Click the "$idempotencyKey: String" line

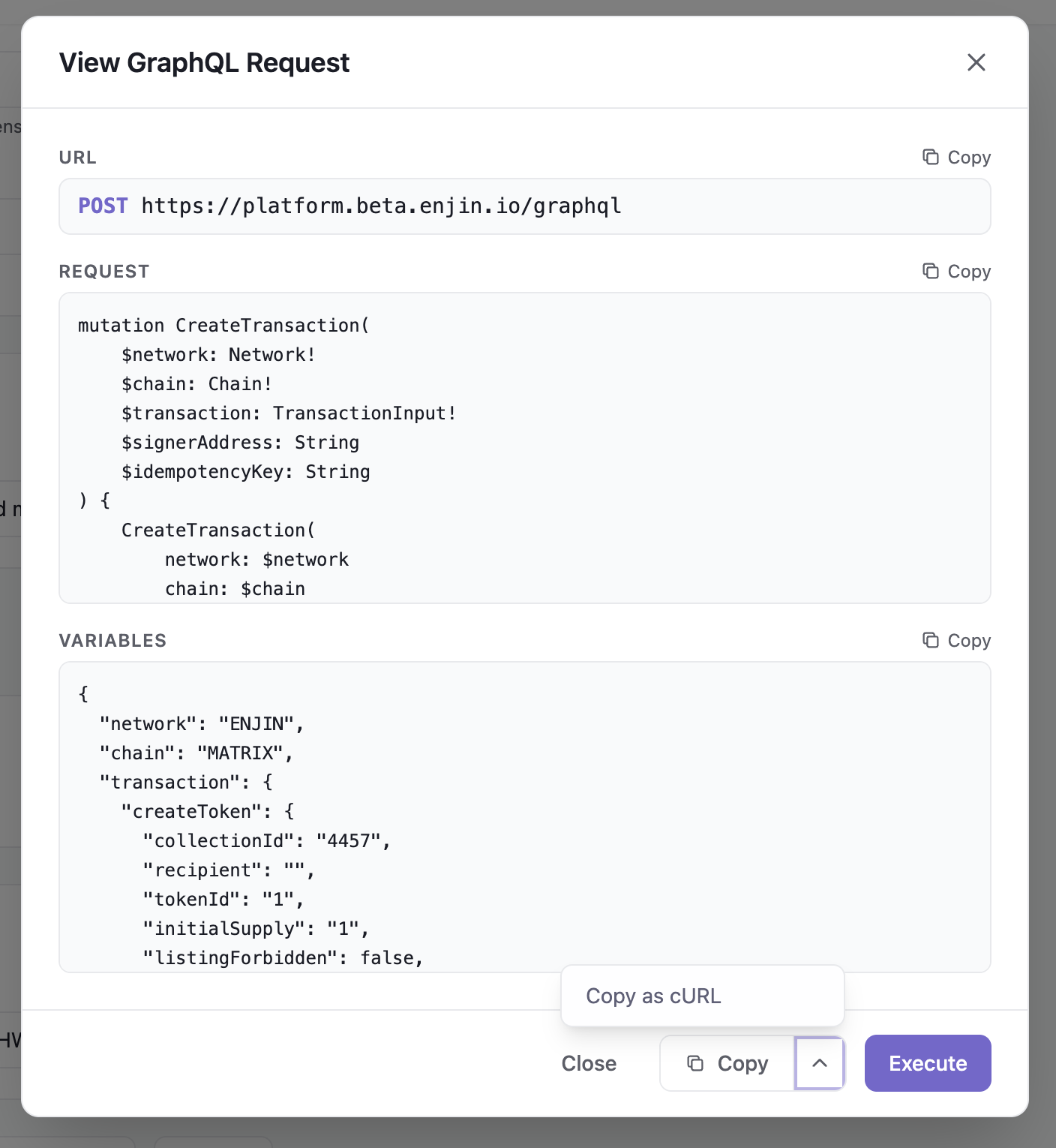point(245,472)
